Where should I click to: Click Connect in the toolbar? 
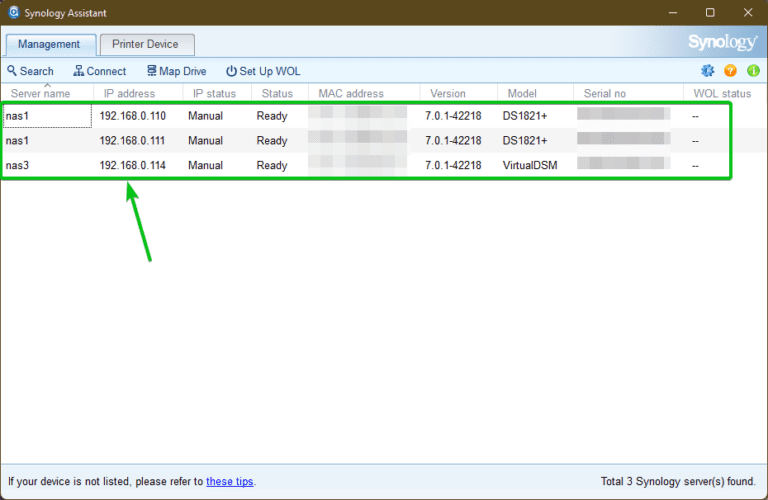coord(99,71)
